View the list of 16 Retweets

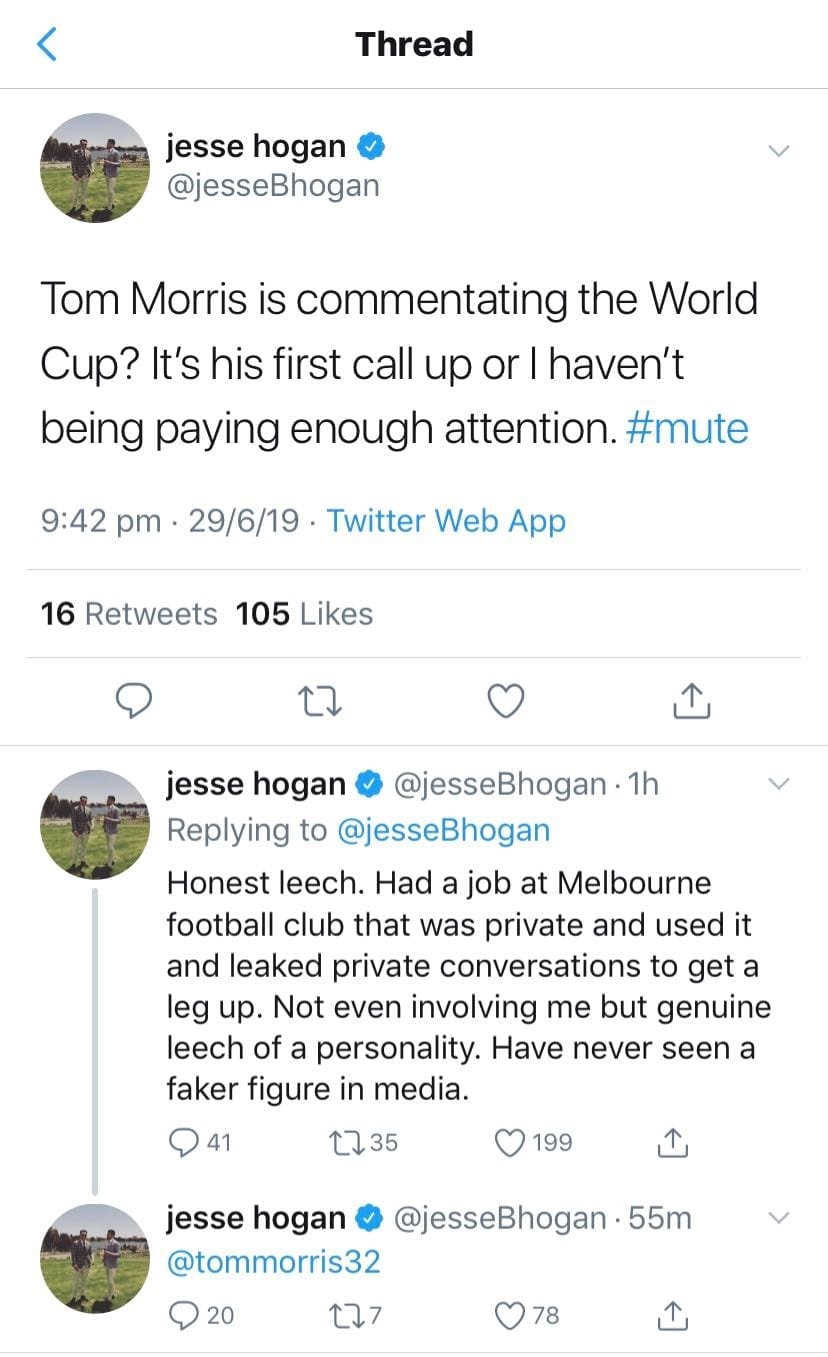coord(128,614)
